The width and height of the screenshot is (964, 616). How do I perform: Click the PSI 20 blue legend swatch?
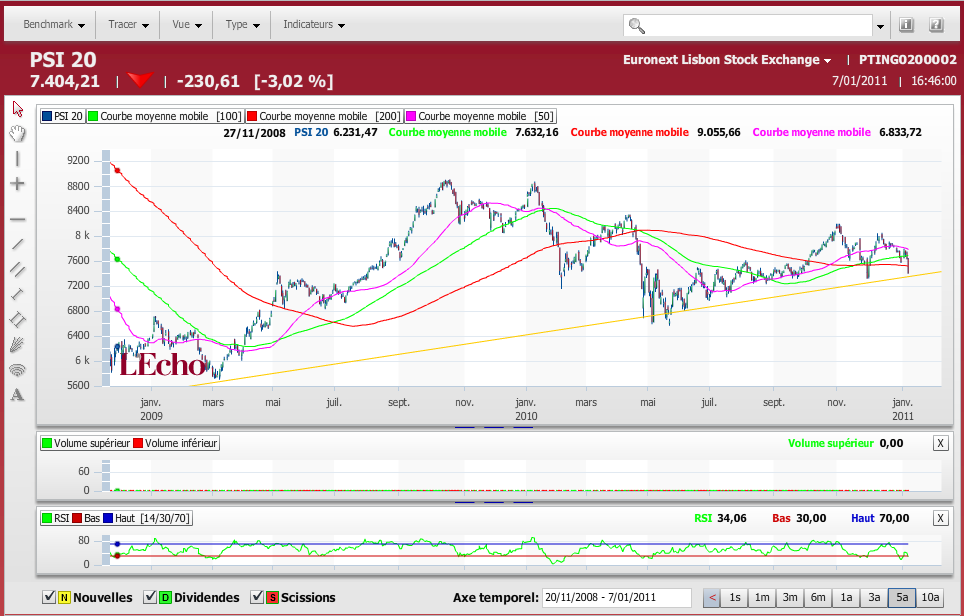click(47, 116)
